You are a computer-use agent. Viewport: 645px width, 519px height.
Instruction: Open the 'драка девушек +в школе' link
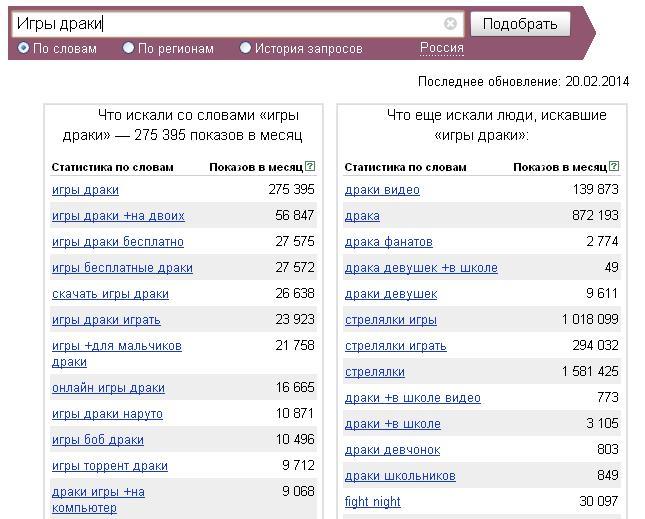(x=422, y=268)
